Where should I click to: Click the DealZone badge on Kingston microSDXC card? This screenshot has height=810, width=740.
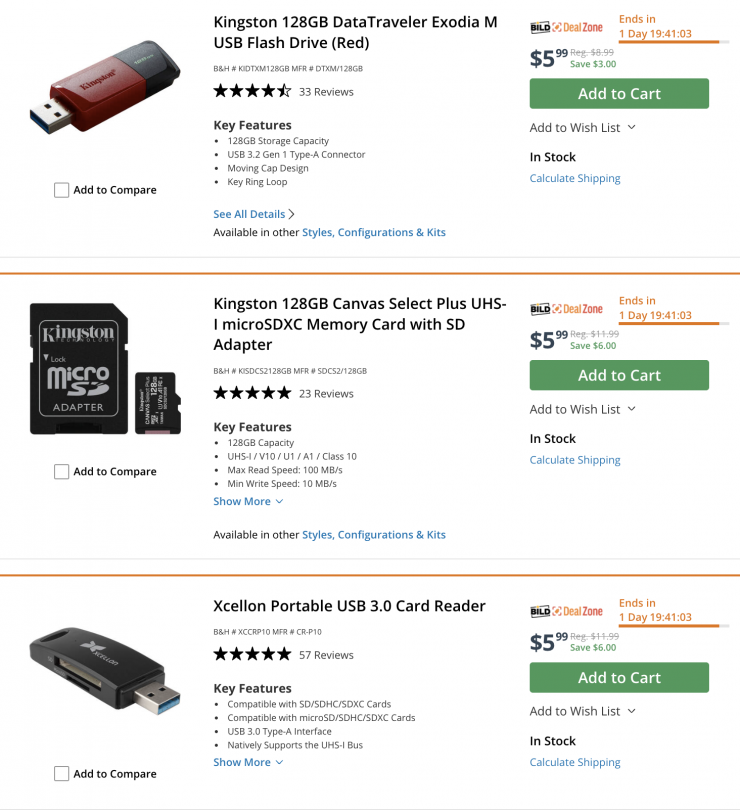click(566, 309)
